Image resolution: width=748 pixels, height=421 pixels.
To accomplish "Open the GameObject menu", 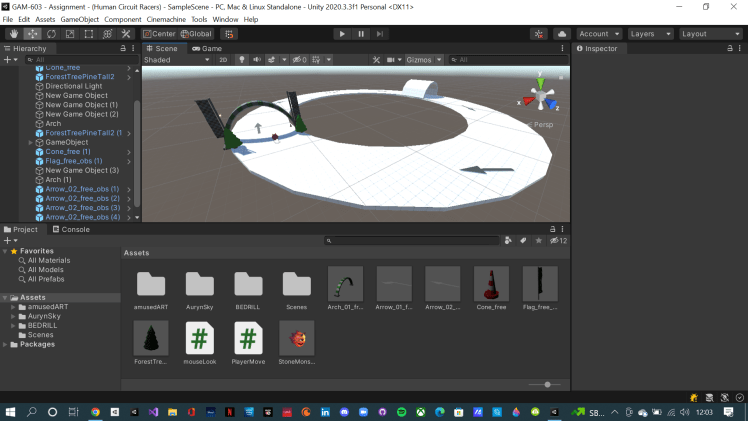I will 80,19.
